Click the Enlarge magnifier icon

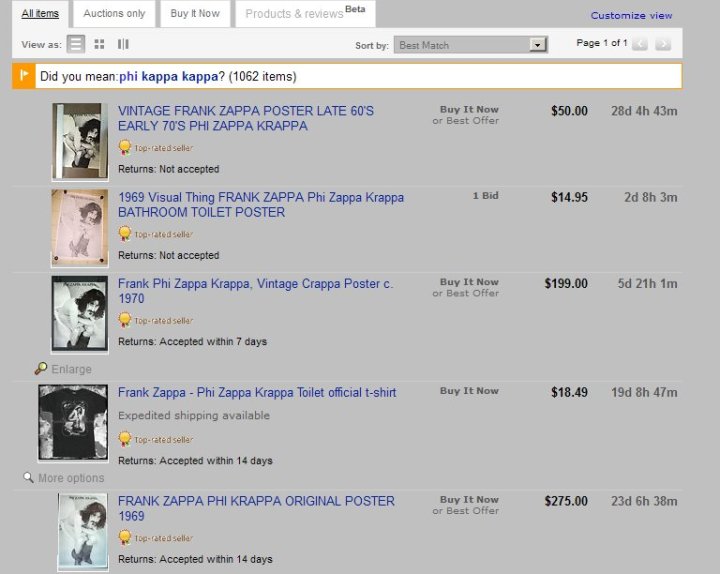(40, 369)
